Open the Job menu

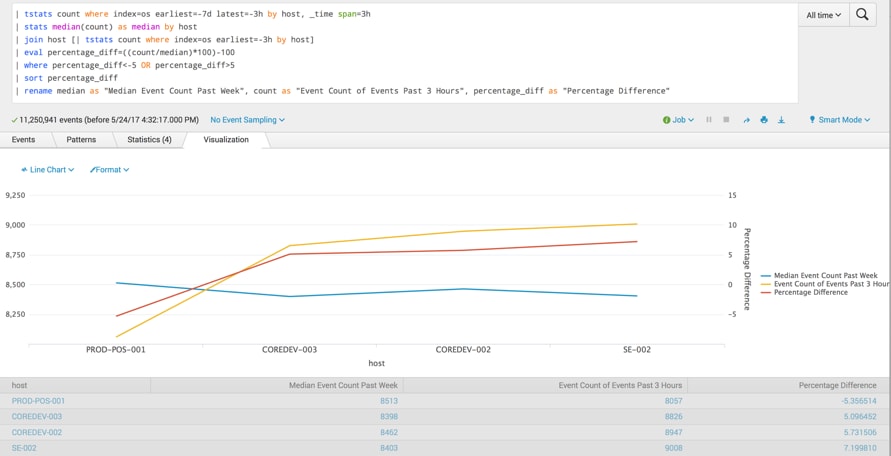tap(678, 120)
